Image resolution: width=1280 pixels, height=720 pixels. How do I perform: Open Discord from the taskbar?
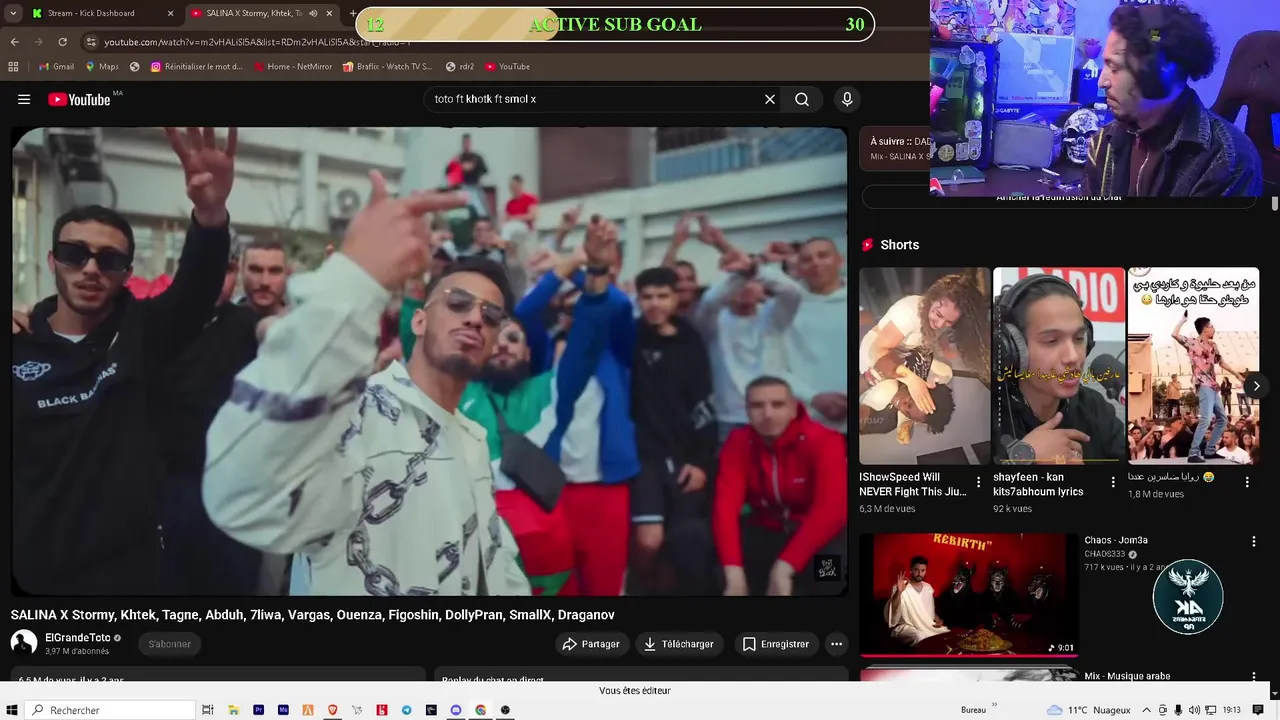pyautogui.click(x=456, y=710)
